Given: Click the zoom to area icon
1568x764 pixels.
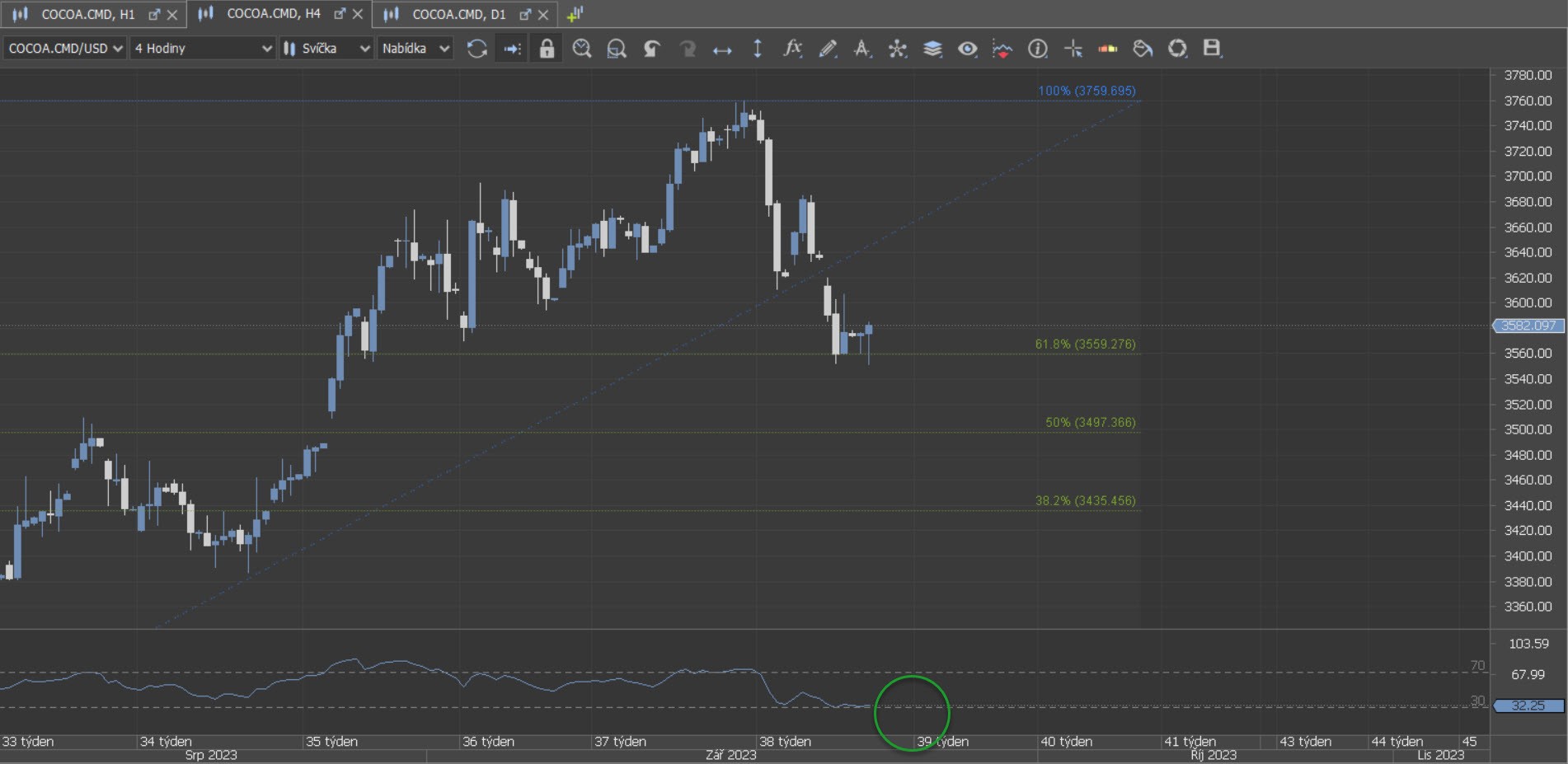Looking at the screenshot, I should click(x=617, y=49).
